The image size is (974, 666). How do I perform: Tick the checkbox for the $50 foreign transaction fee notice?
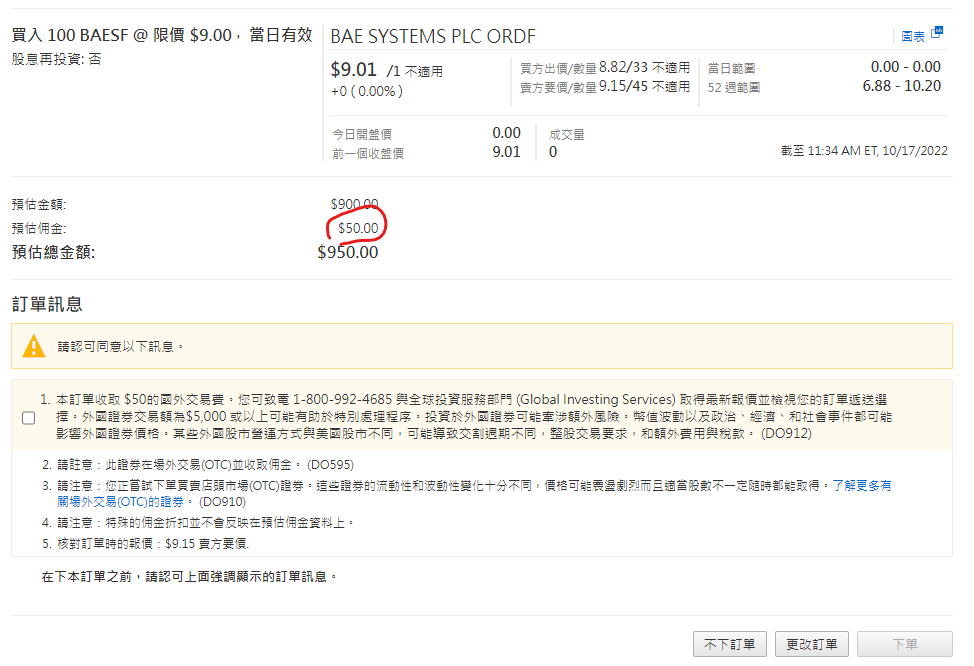(x=29, y=418)
